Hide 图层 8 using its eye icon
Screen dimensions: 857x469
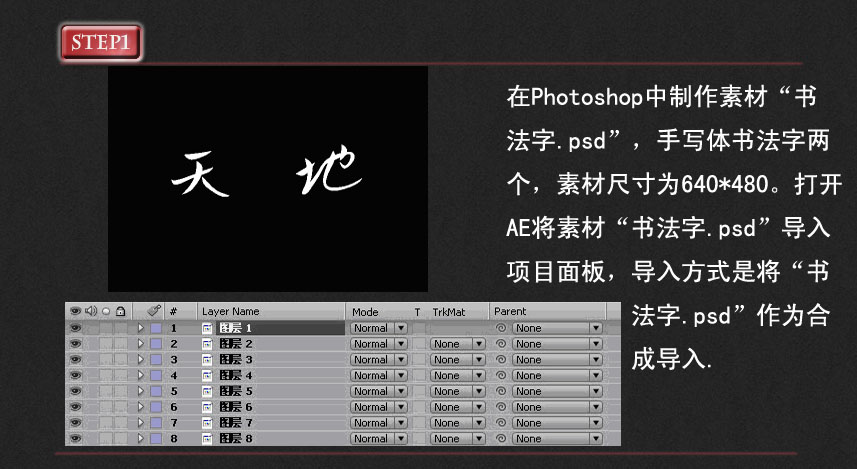pyautogui.click(x=75, y=438)
